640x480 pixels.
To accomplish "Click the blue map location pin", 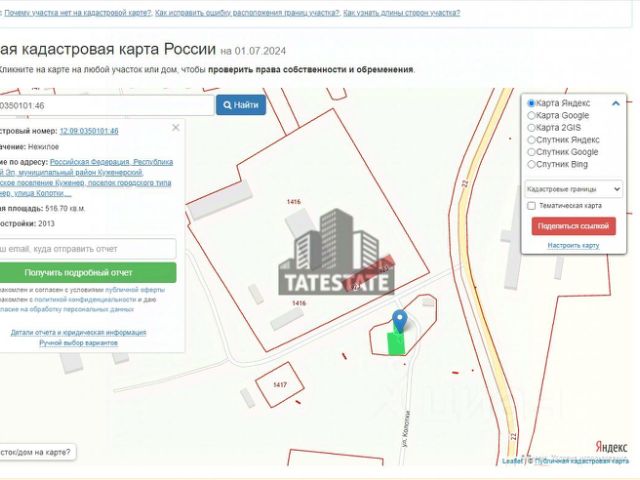I will pyautogui.click(x=400, y=320).
